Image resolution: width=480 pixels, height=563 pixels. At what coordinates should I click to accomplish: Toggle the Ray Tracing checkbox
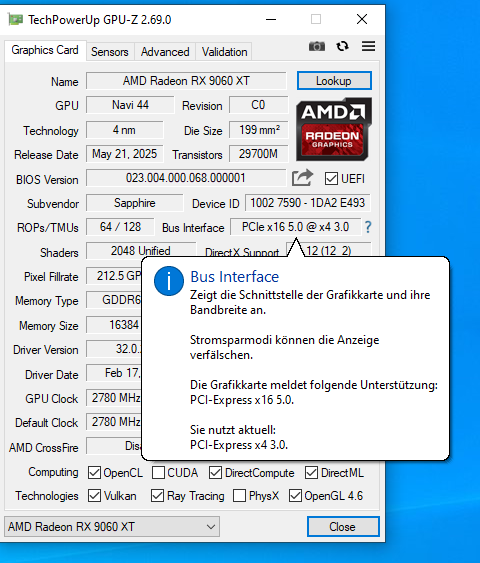coord(158,496)
